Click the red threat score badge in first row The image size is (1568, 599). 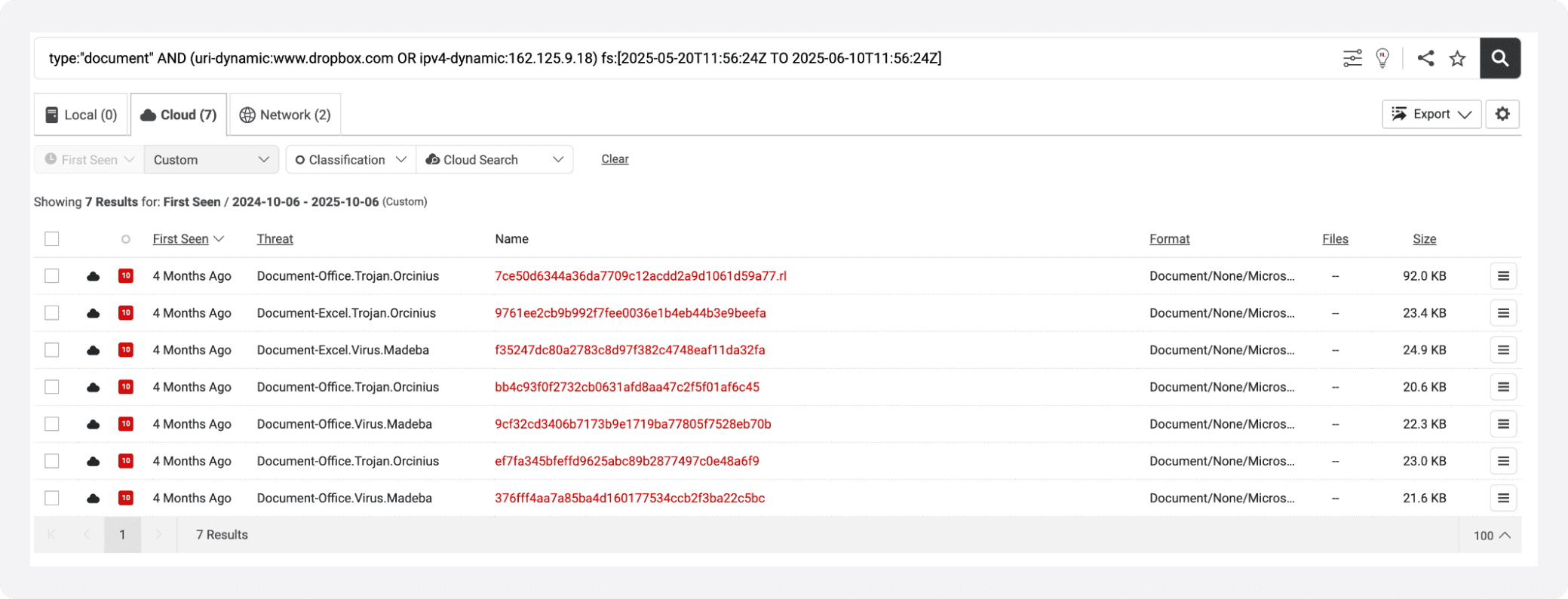coord(126,276)
